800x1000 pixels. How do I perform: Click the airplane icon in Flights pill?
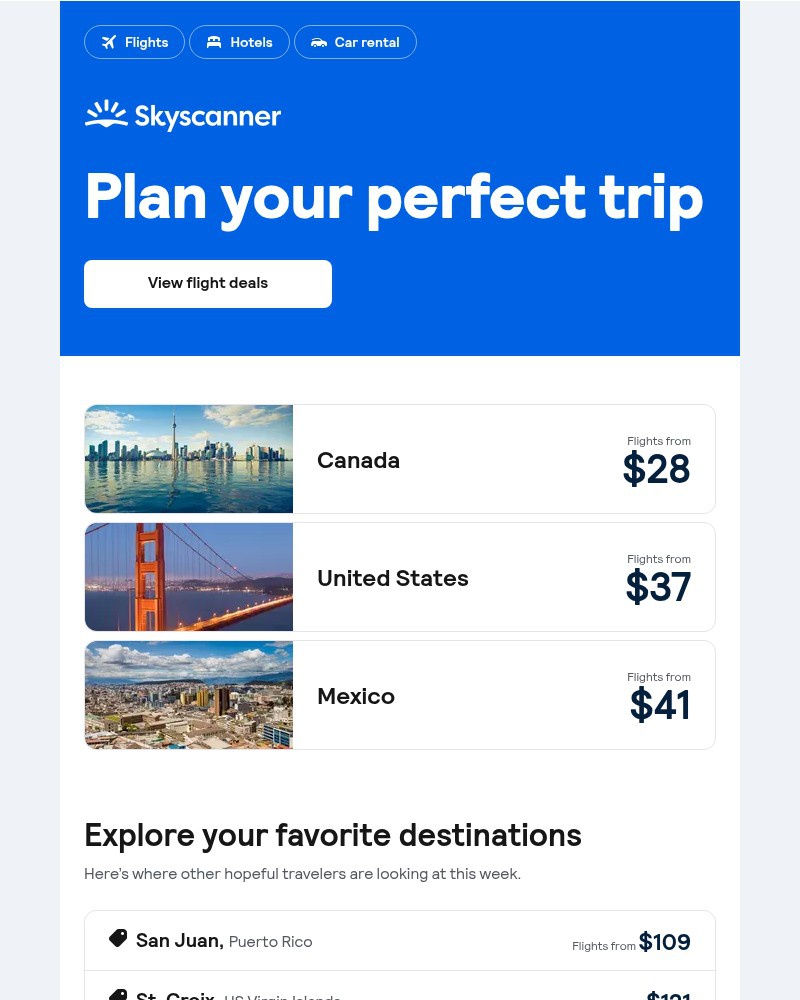pos(109,42)
